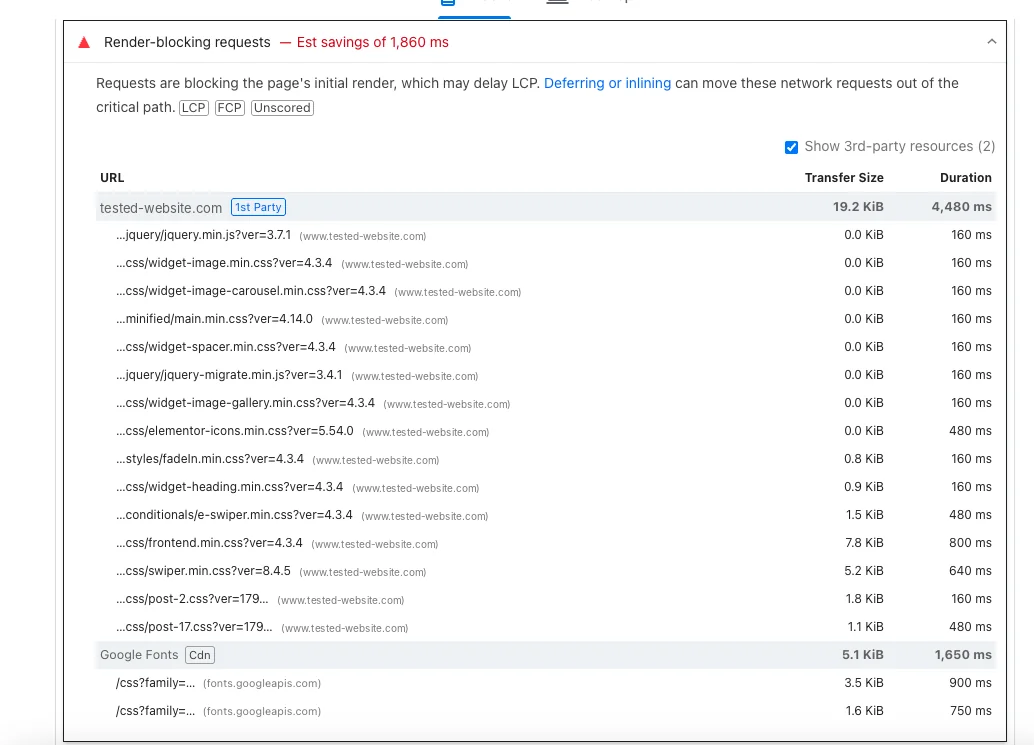1034x745 pixels.
Task: Click the 19.2 KiB total transfer size
Action: tap(858, 207)
